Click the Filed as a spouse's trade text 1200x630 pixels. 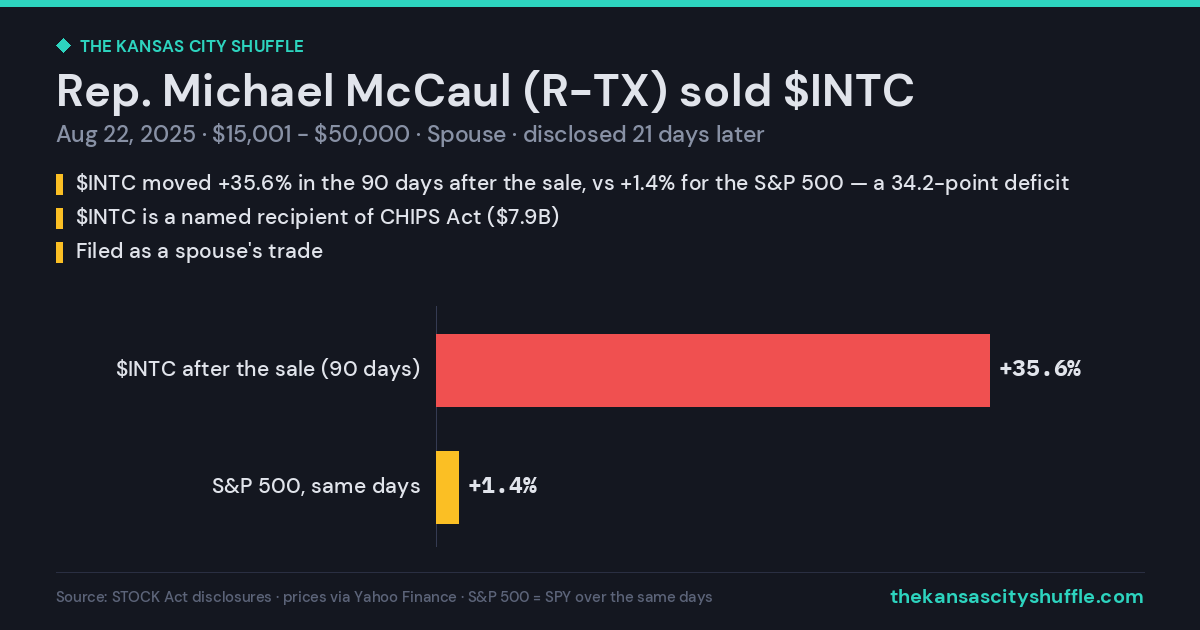[x=199, y=251]
